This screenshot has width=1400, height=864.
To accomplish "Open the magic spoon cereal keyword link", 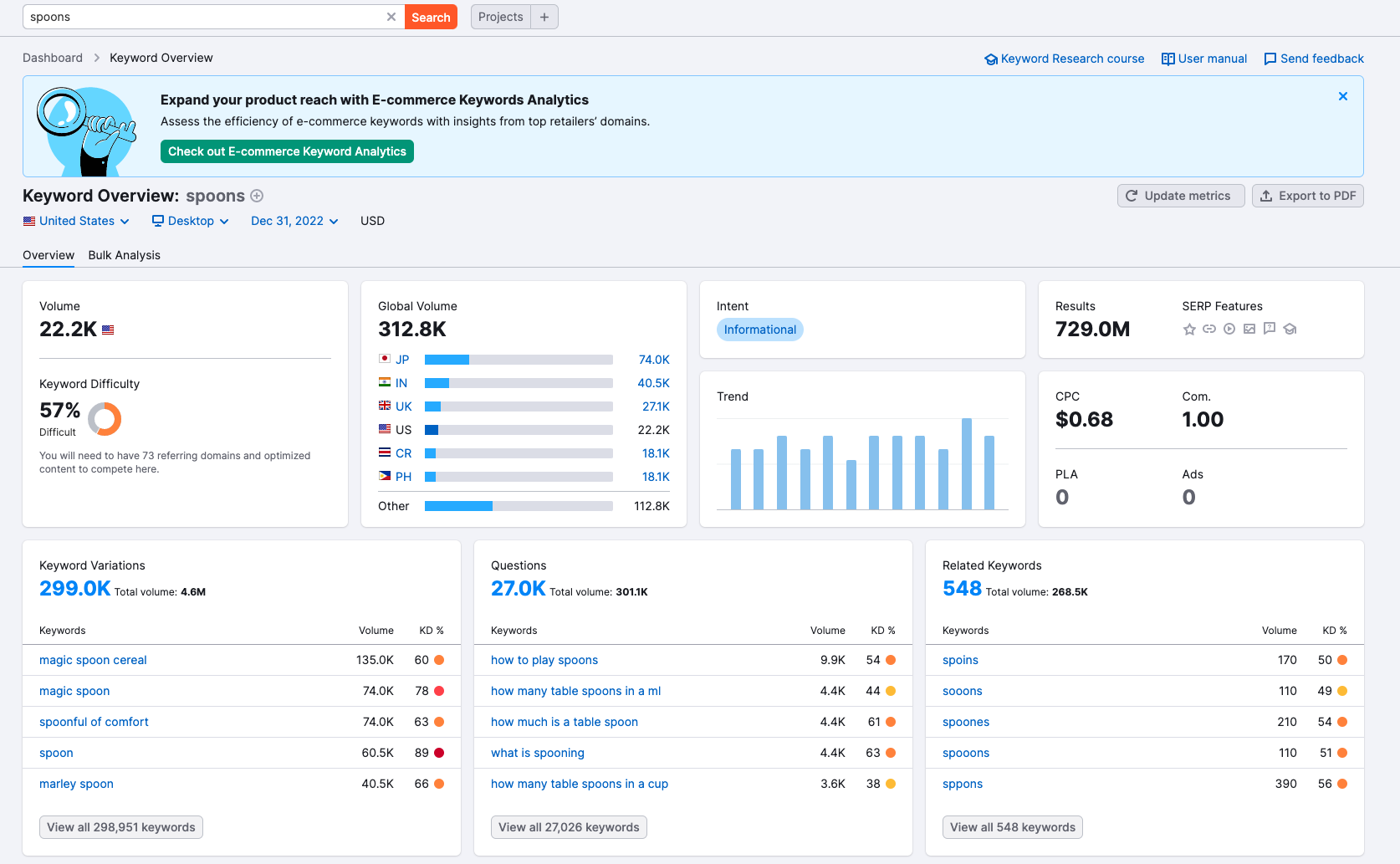I will 93,660.
